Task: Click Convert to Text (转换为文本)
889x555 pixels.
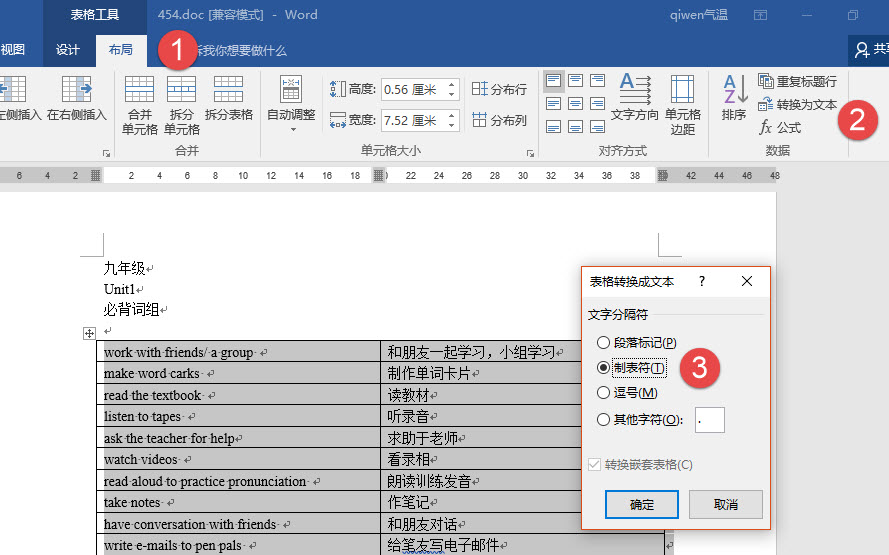Action: click(797, 104)
